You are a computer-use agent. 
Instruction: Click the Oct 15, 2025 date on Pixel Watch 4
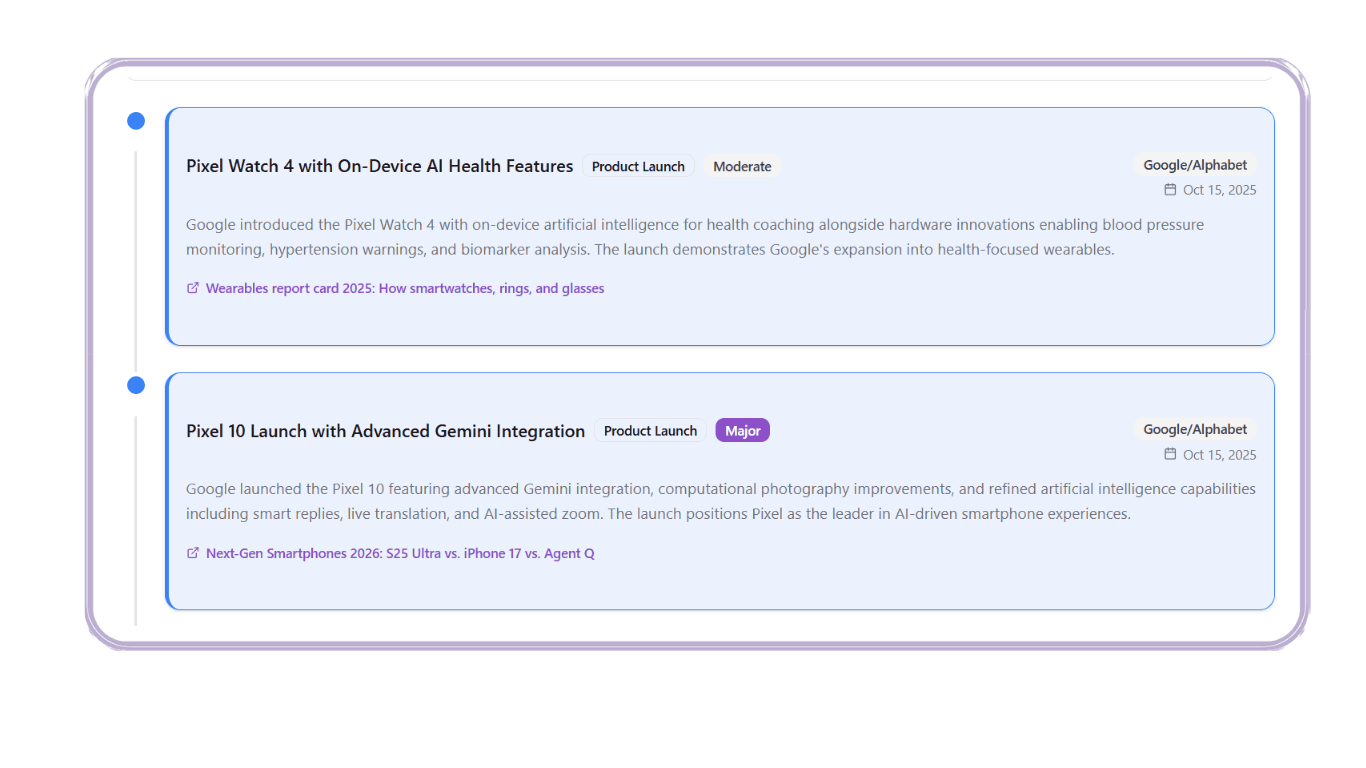tap(1219, 190)
